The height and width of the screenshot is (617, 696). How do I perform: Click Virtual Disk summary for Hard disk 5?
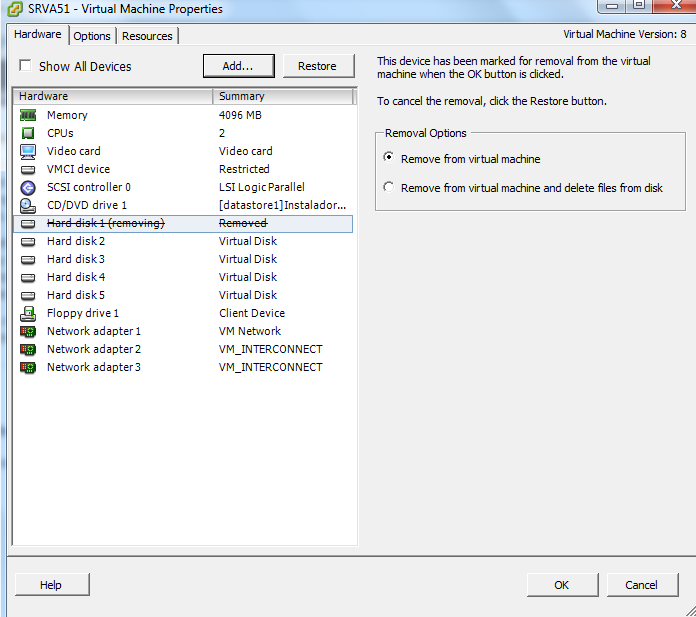[x=248, y=295]
